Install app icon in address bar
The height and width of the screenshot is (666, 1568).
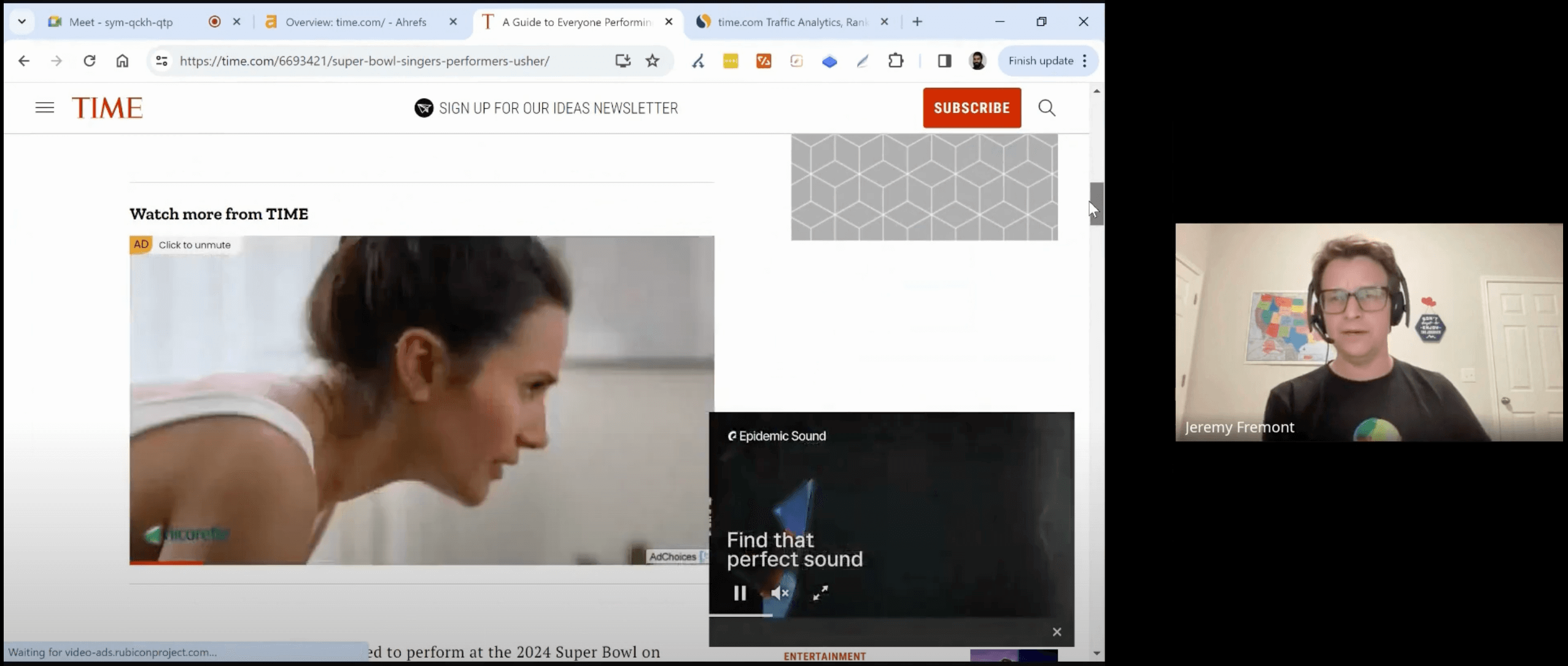(x=623, y=61)
